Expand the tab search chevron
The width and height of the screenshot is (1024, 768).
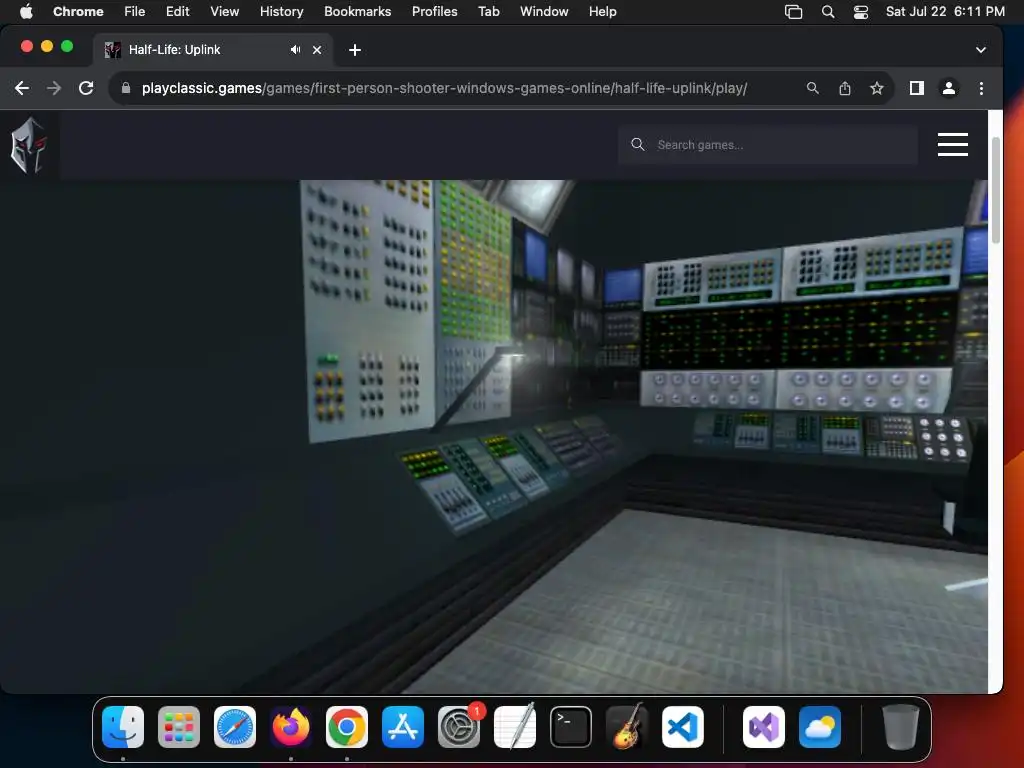click(980, 50)
